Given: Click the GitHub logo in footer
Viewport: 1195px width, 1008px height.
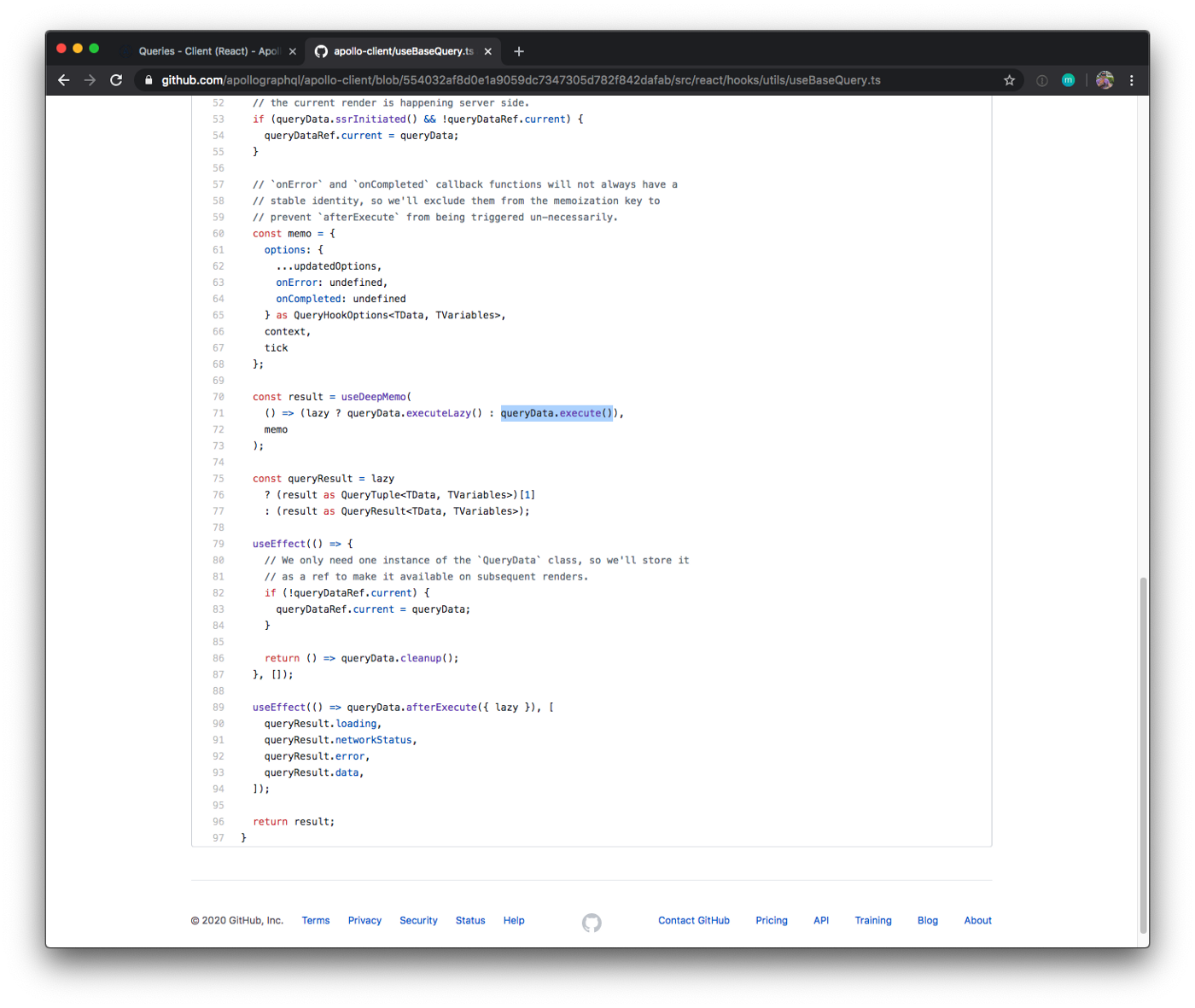Looking at the screenshot, I should click(592, 923).
